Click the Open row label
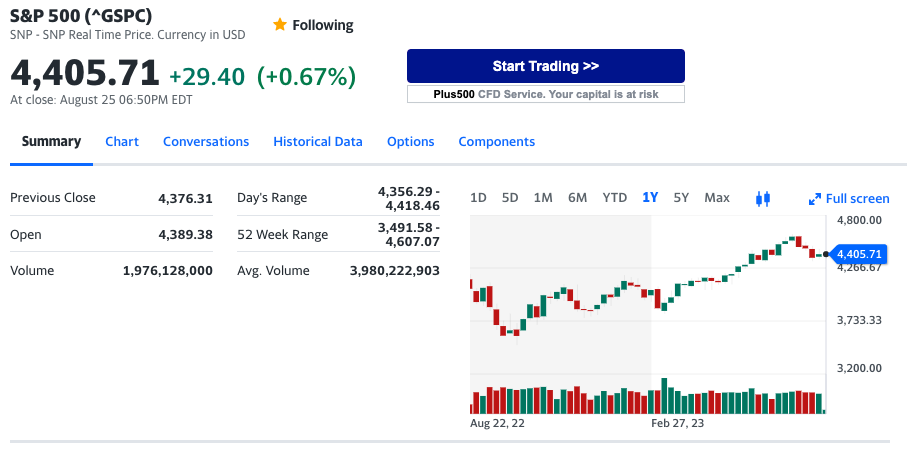Viewport: 907px width, 451px height. [26, 235]
